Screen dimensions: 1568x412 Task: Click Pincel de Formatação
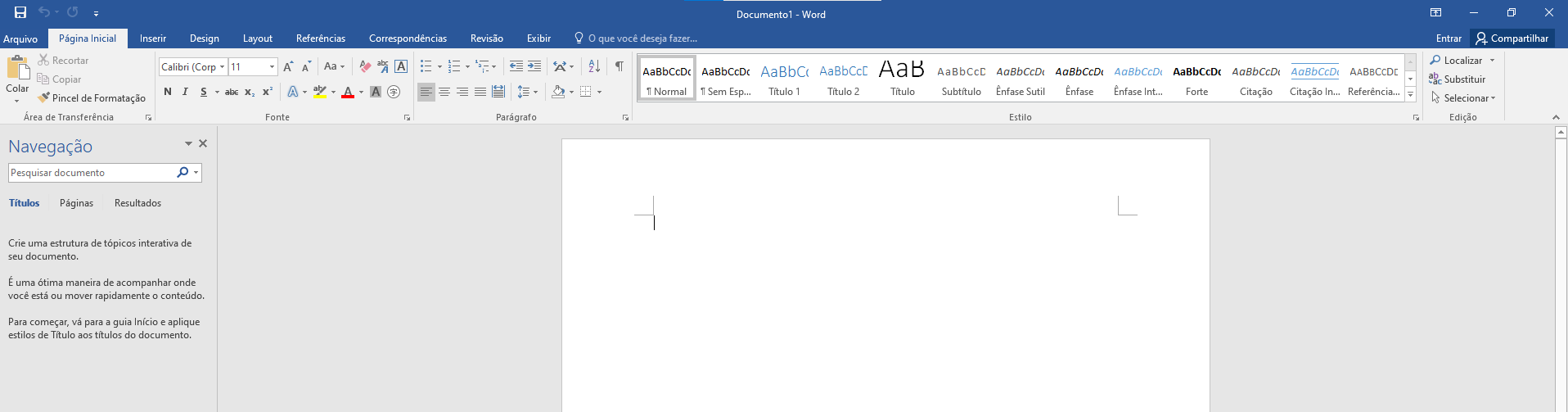[92, 98]
